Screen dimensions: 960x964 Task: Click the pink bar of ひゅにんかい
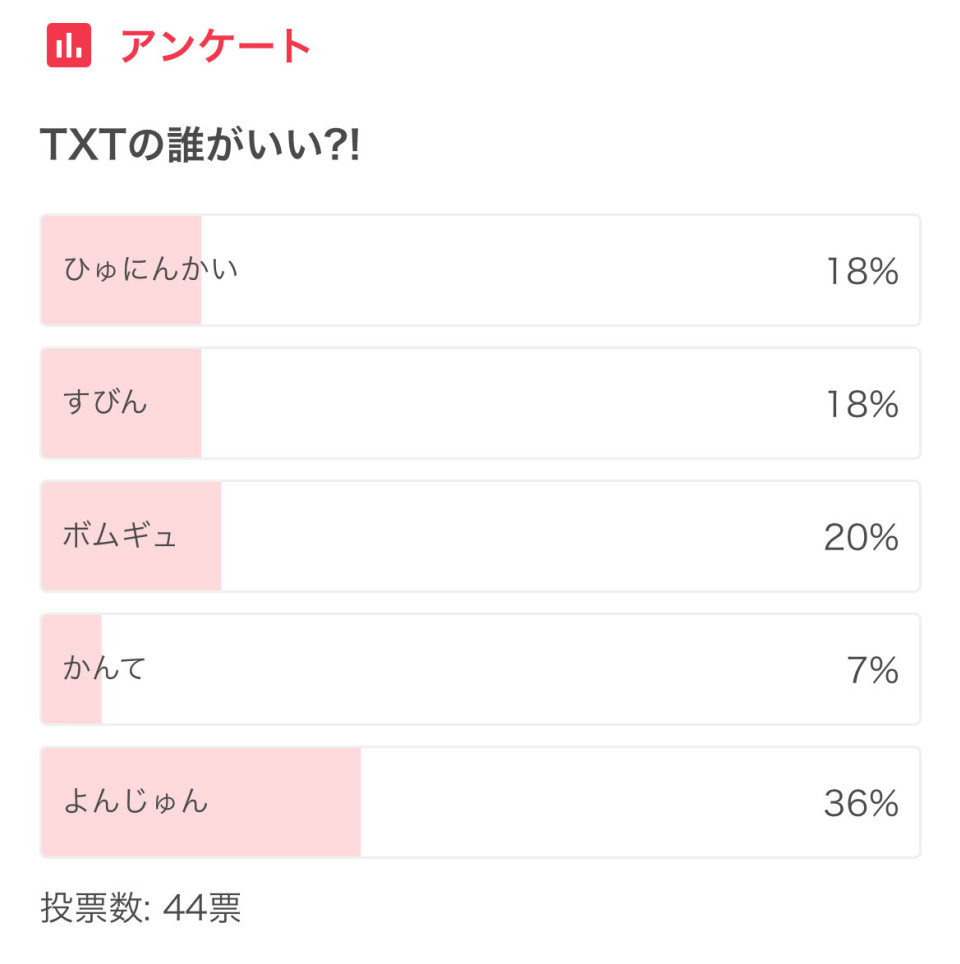click(122, 270)
